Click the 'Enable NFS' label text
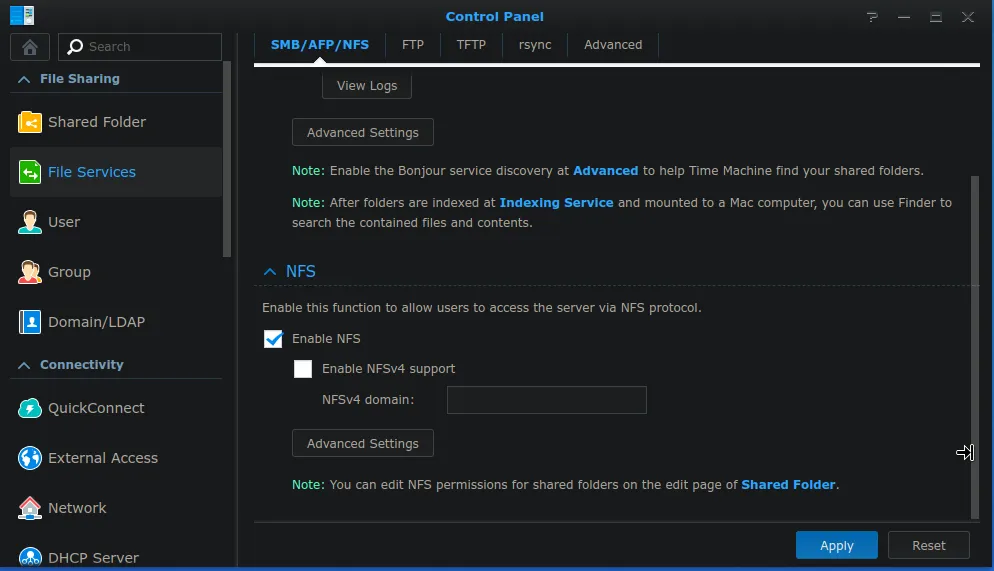The image size is (994, 571). click(326, 339)
